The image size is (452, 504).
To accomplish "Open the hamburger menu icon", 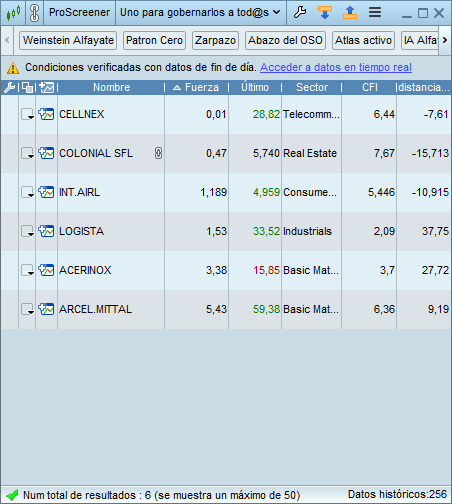I will tap(375, 13).
